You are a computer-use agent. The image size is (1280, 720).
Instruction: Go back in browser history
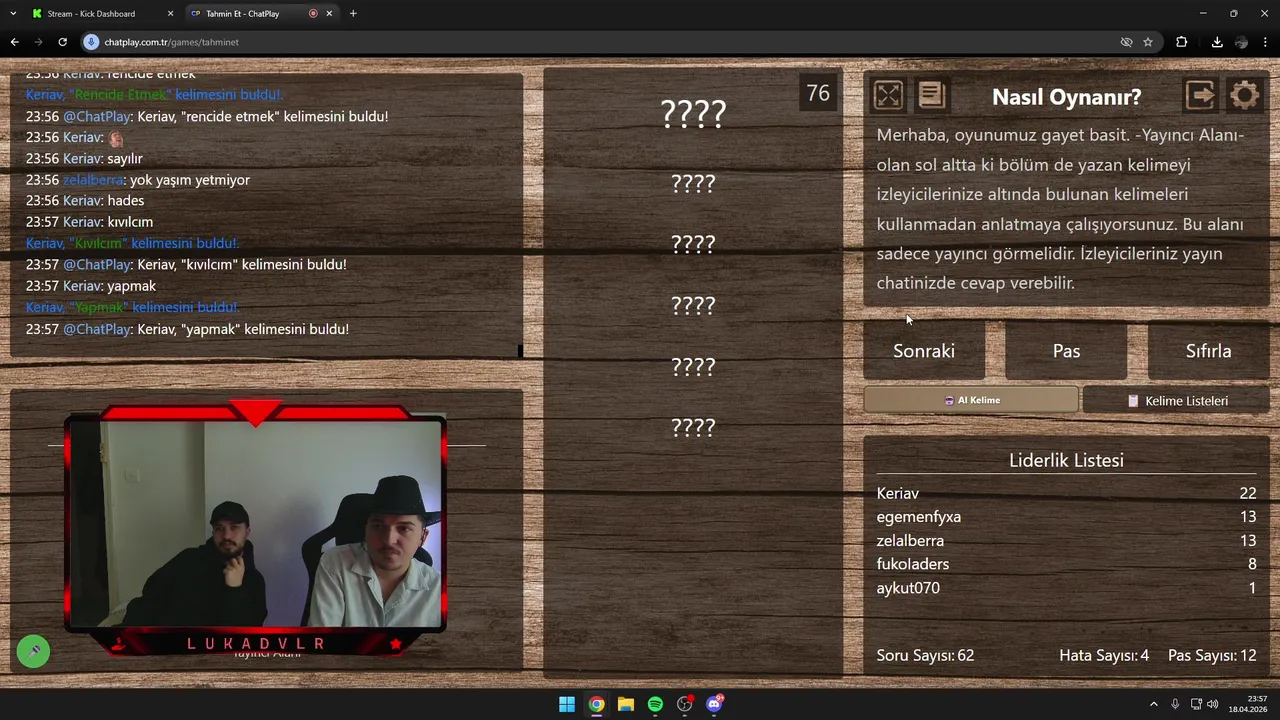click(x=14, y=42)
